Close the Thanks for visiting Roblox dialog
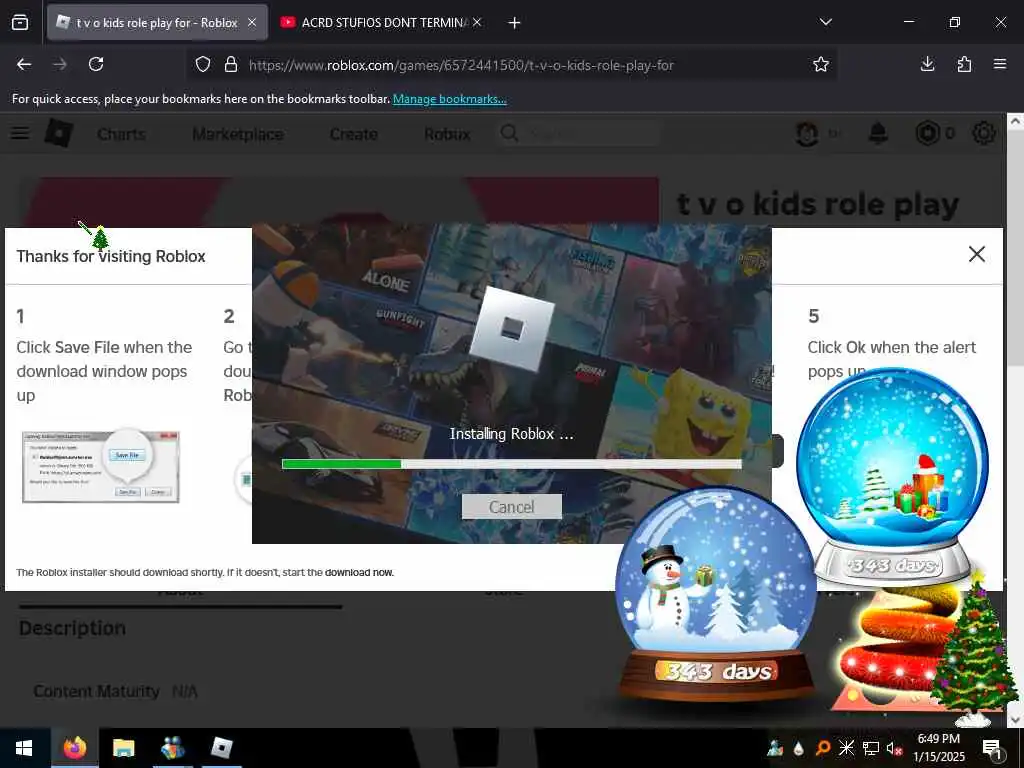This screenshot has height=768, width=1024. pyautogui.click(x=976, y=254)
